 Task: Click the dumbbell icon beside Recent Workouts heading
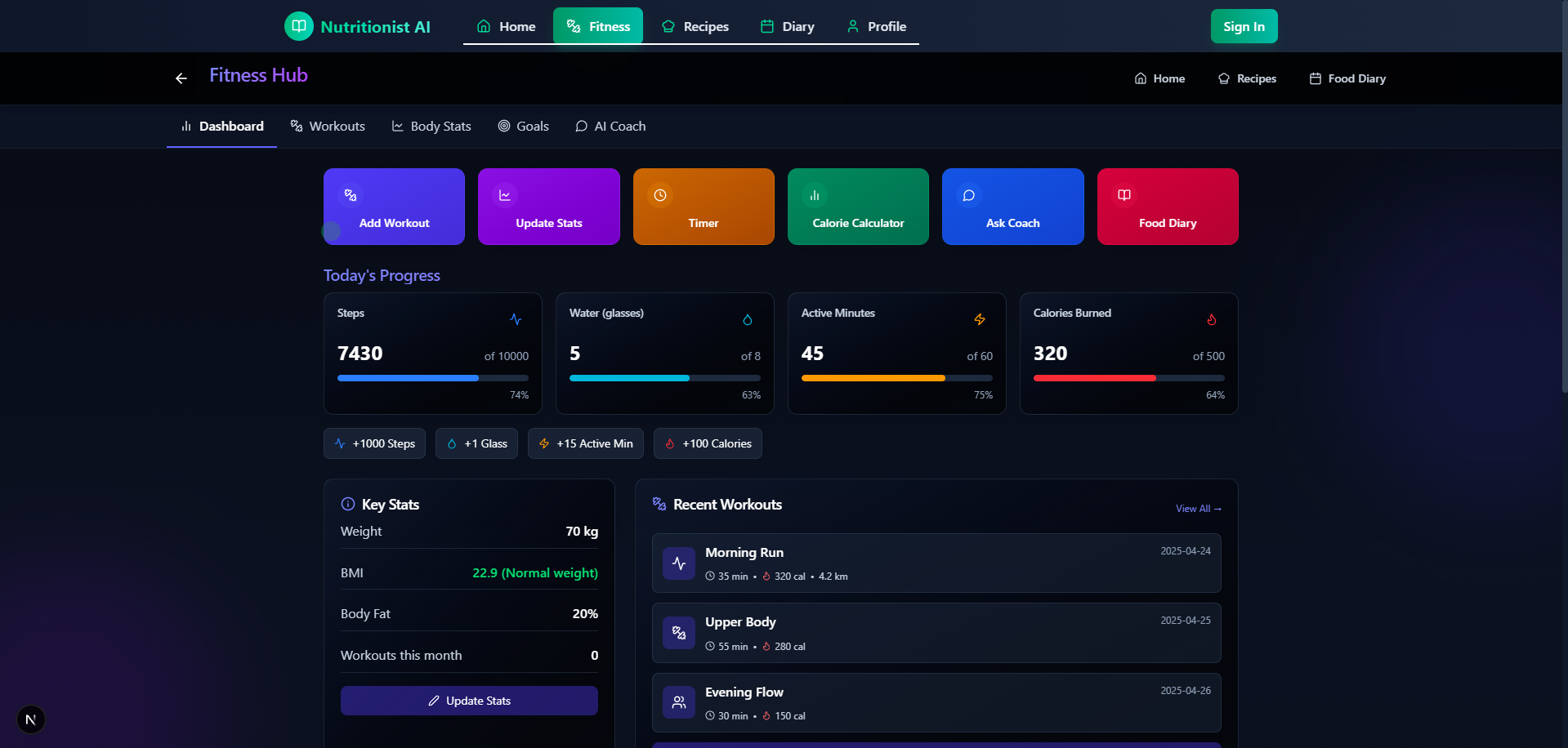[x=659, y=504]
